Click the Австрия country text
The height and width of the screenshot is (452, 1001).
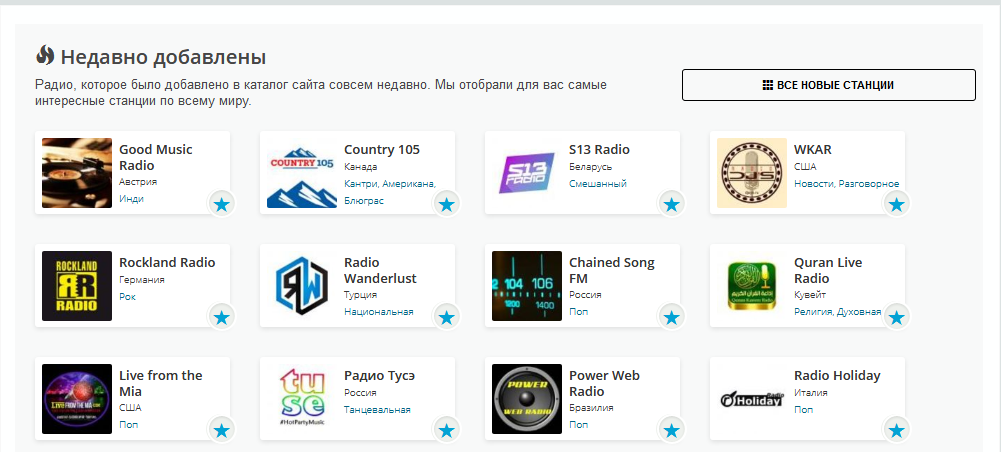138,182
